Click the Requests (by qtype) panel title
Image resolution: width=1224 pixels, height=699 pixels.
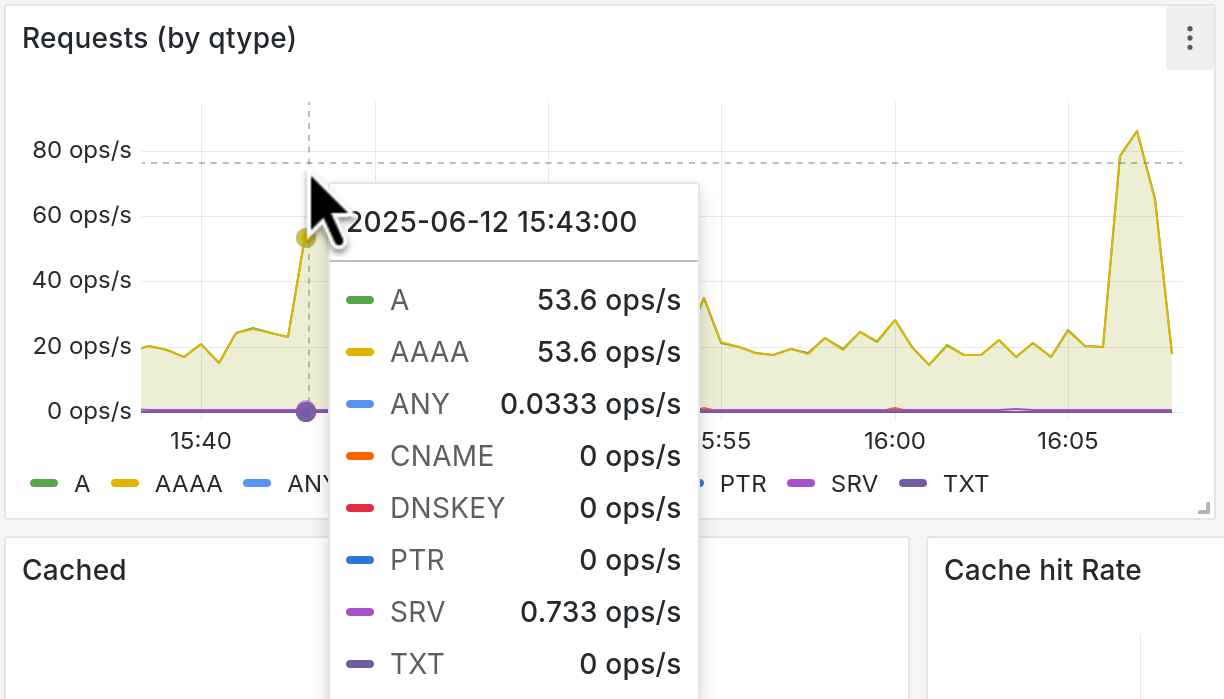[x=159, y=39]
